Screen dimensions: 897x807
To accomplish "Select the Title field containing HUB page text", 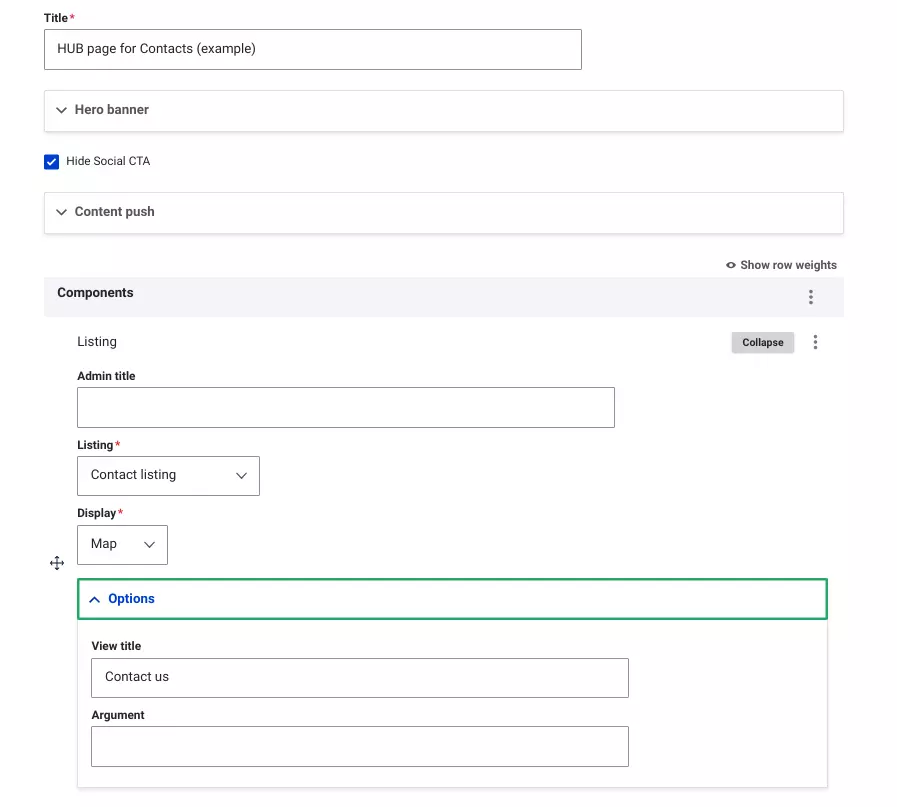I will (312, 49).
